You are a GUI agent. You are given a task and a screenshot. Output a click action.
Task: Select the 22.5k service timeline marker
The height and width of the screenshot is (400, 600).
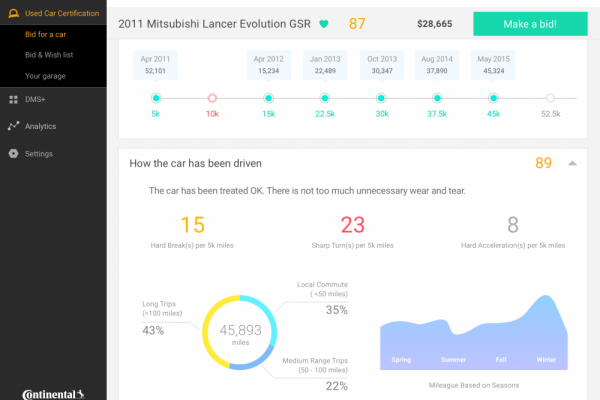325,98
